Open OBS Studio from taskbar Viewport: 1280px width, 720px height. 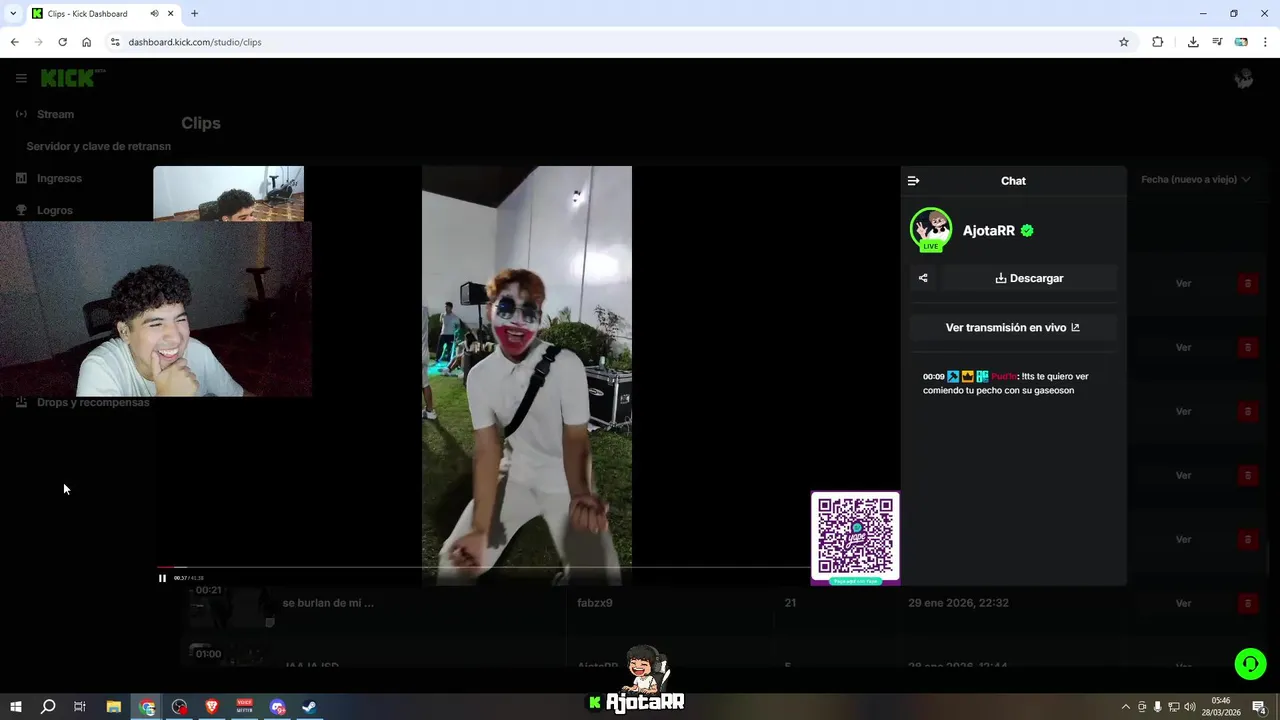click(179, 707)
